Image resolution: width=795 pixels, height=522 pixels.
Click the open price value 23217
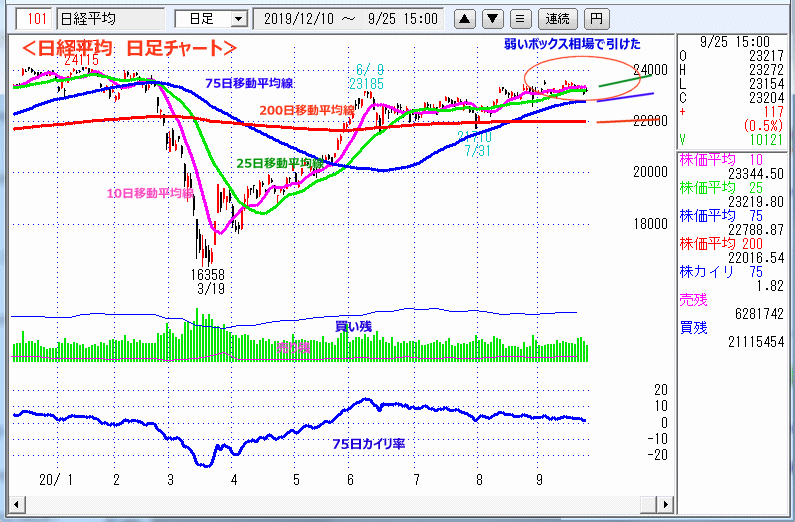tap(766, 56)
